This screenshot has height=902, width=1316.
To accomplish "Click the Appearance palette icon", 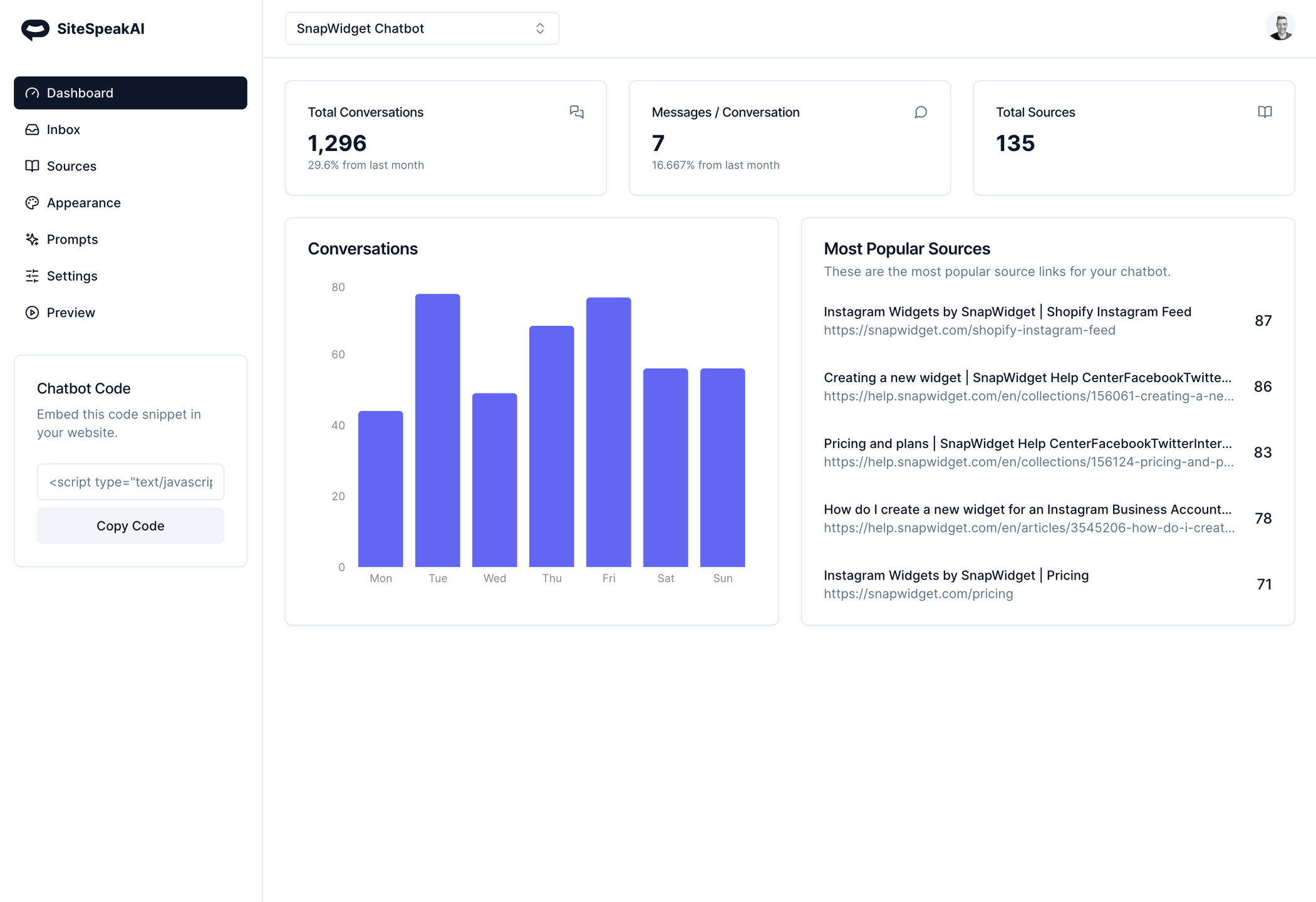I will 32,203.
